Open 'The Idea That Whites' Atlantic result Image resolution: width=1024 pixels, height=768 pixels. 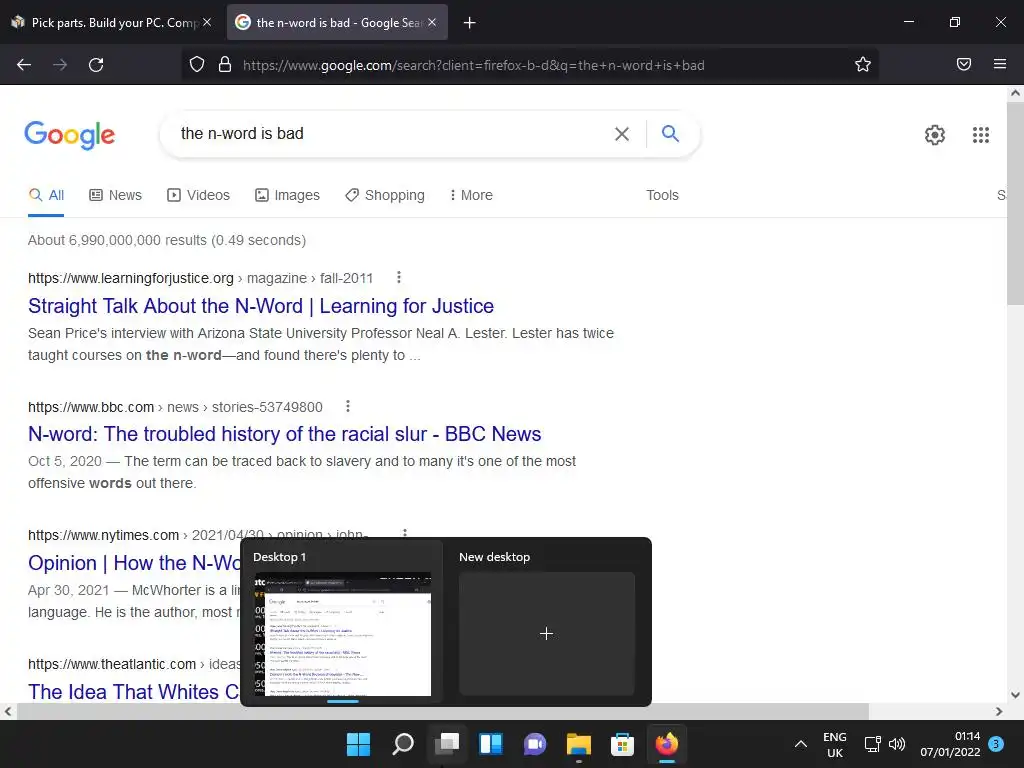133,691
